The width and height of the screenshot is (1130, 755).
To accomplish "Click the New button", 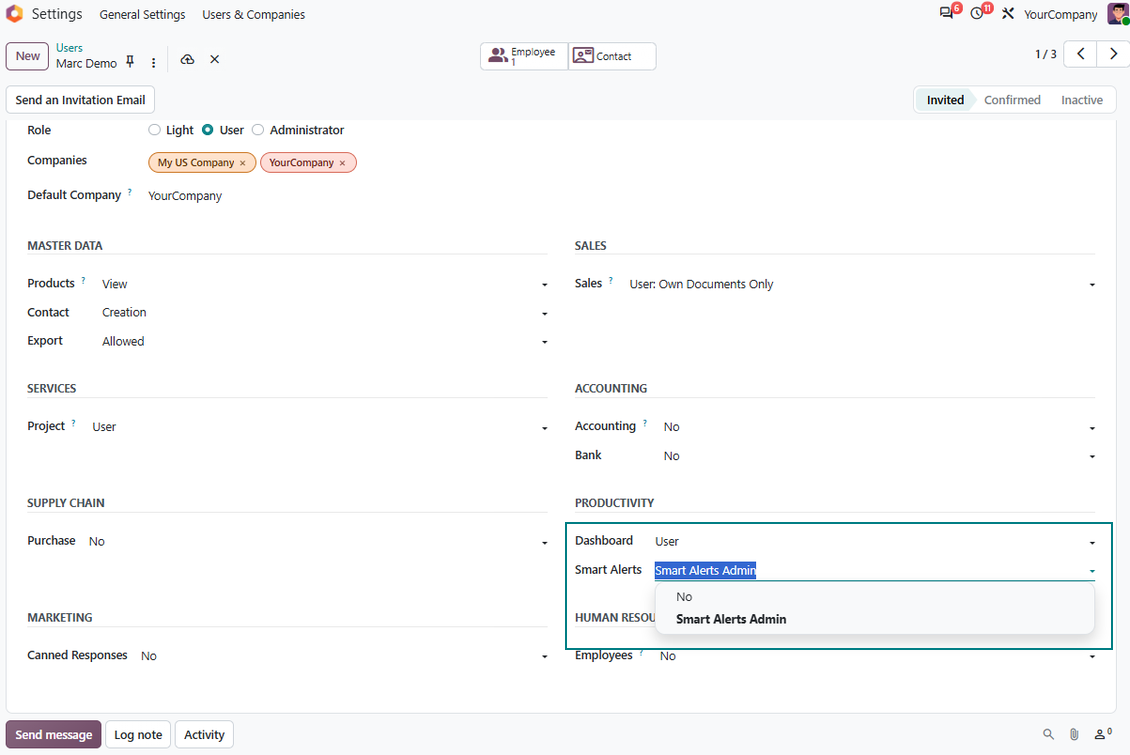I will 27,56.
